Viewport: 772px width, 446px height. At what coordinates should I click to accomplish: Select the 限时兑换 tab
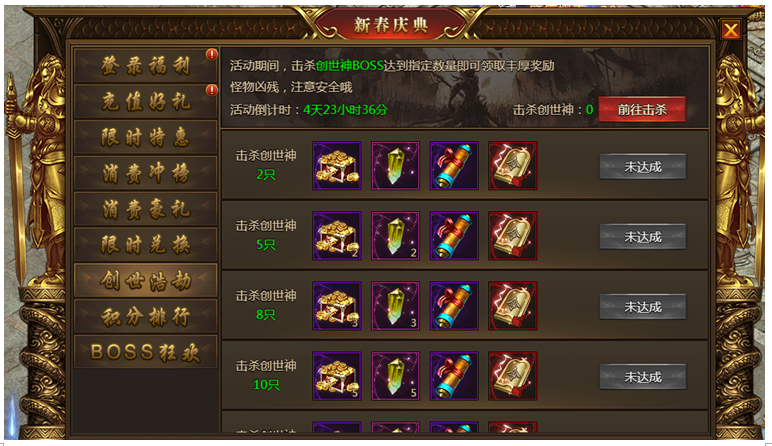[145, 245]
